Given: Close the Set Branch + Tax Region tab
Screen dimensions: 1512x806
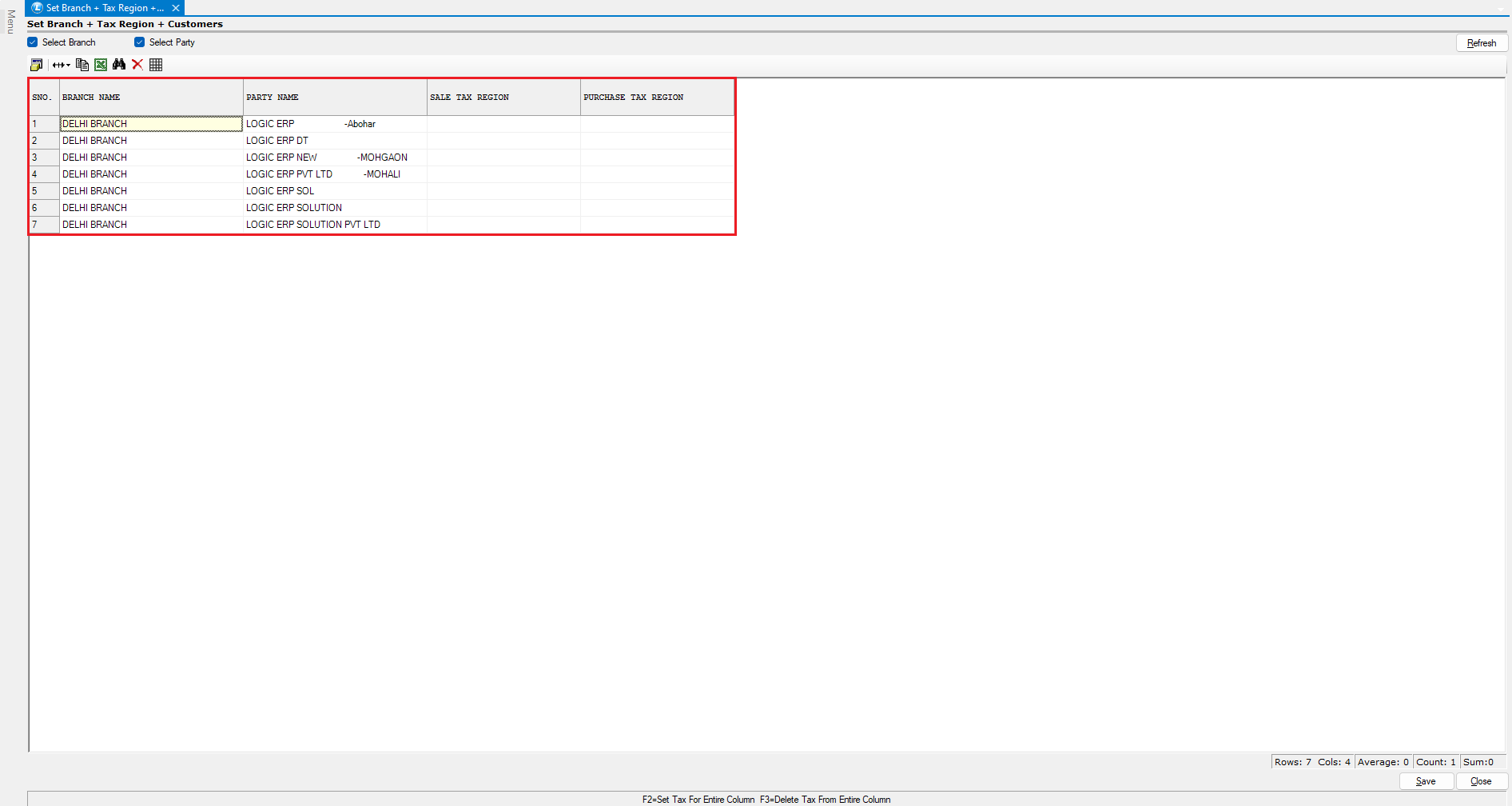Looking at the screenshot, I should (x=176, y=8).
